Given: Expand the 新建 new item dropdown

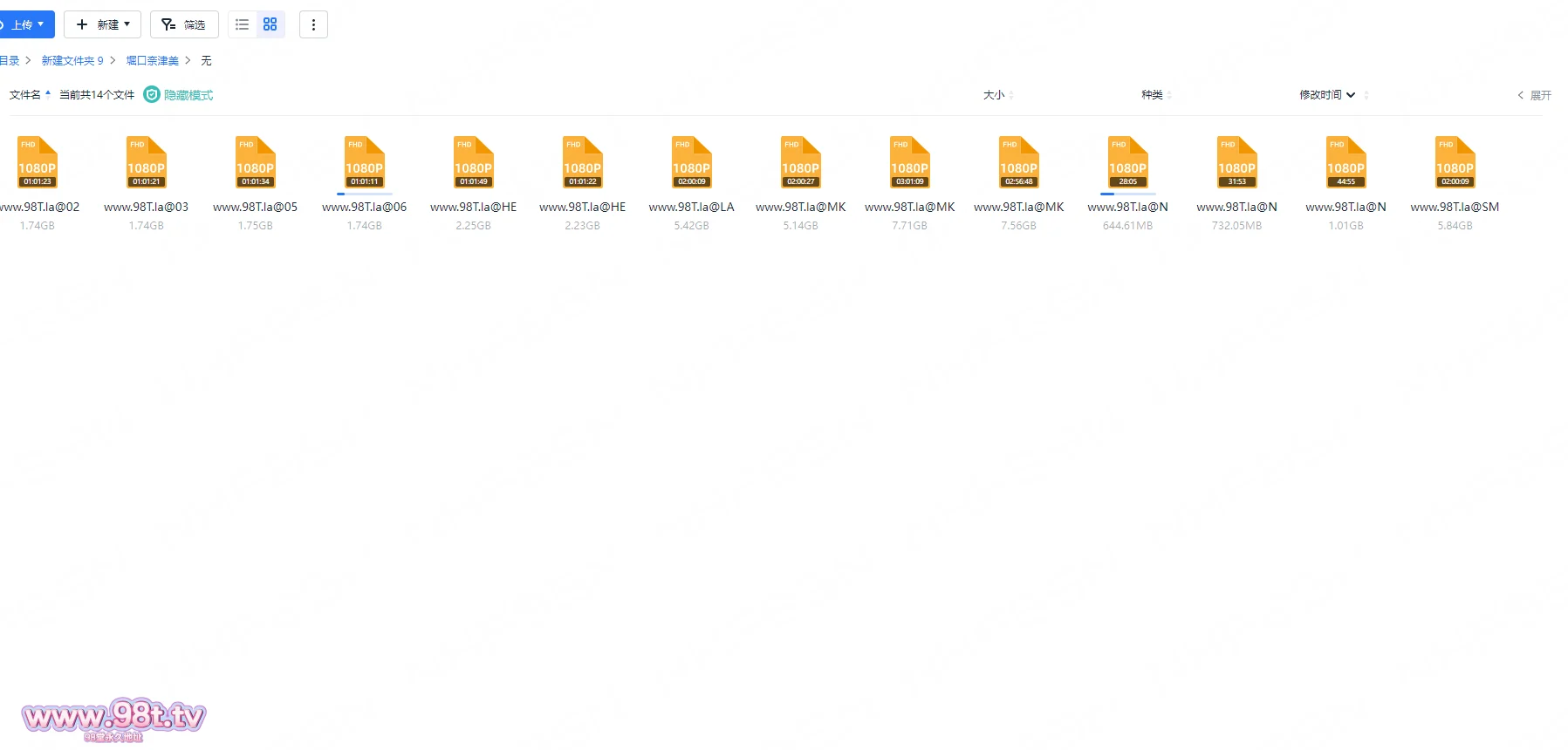Looking at the screenshot, I should [103, 24].
